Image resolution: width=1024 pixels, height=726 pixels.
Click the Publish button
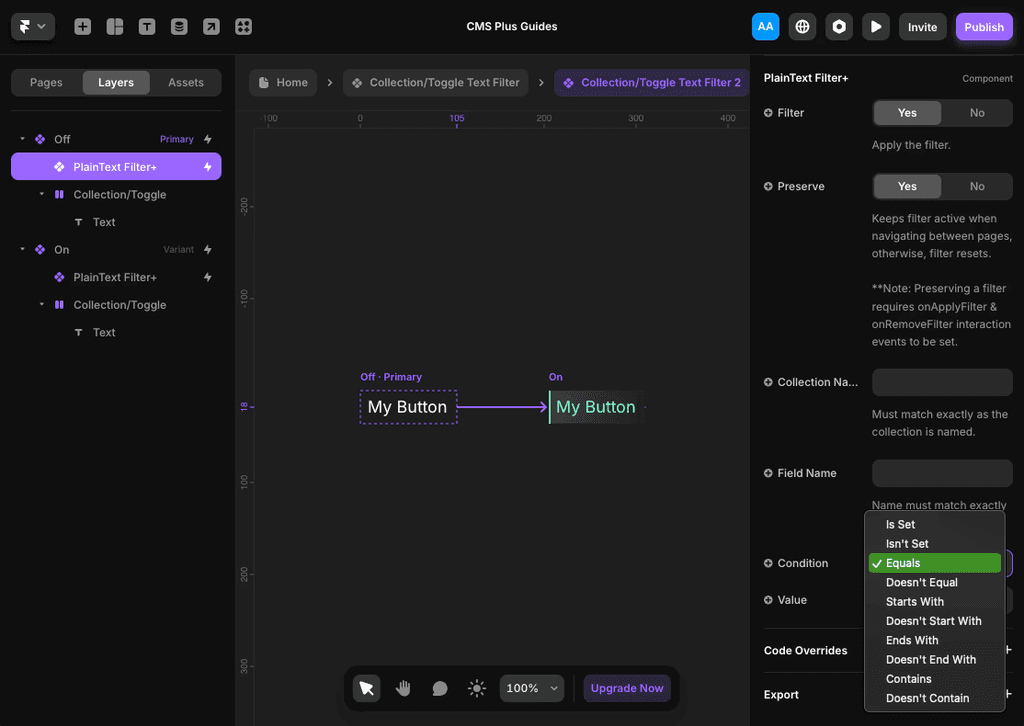pos(984,26)
